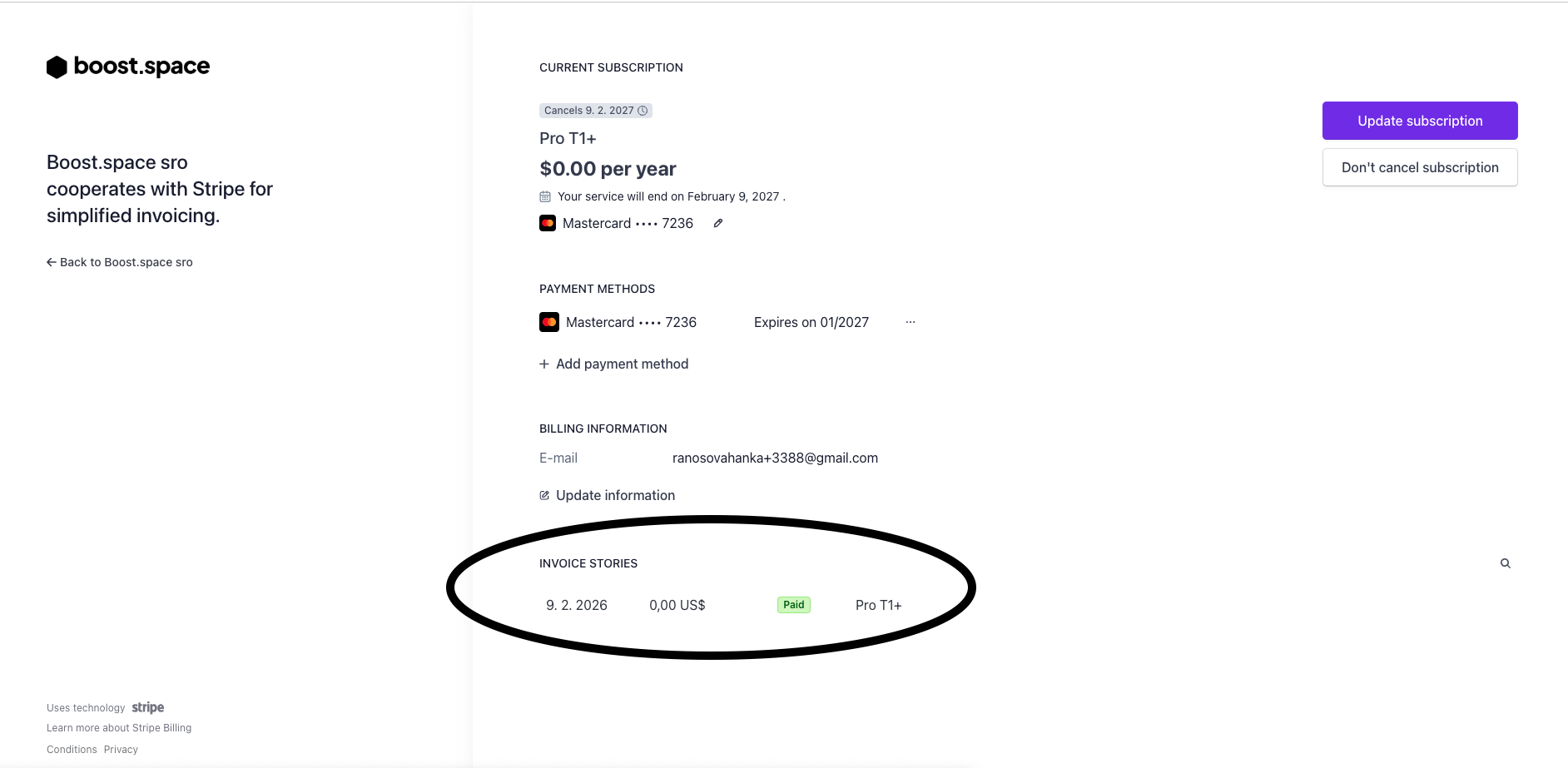Open the invoice search magnifier icon
The height and width of the screenshot is (768, 1568).
[1505, 563]
